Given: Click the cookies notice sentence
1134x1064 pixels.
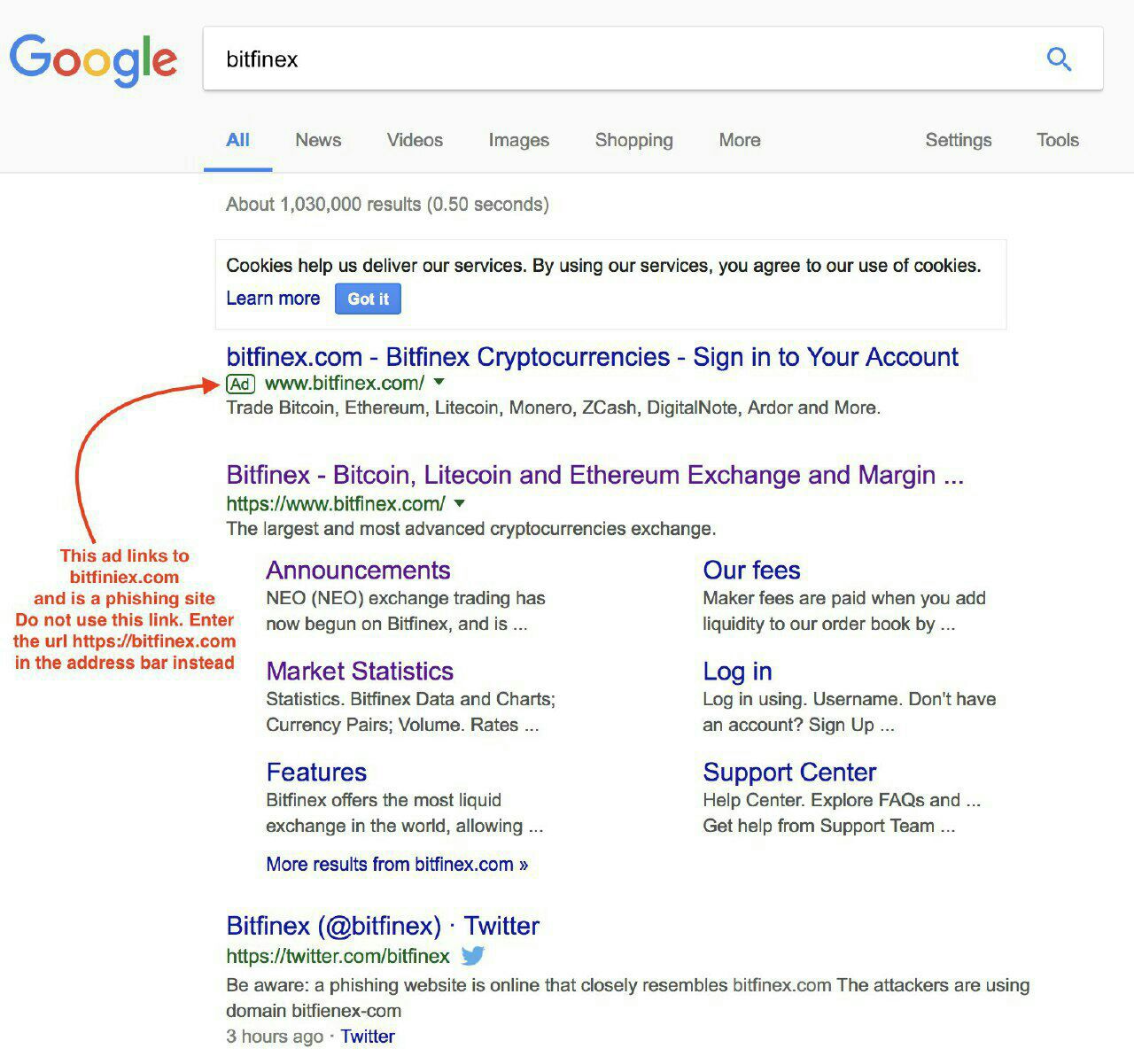Looking at the screenshot, I should tap(603, 266).
